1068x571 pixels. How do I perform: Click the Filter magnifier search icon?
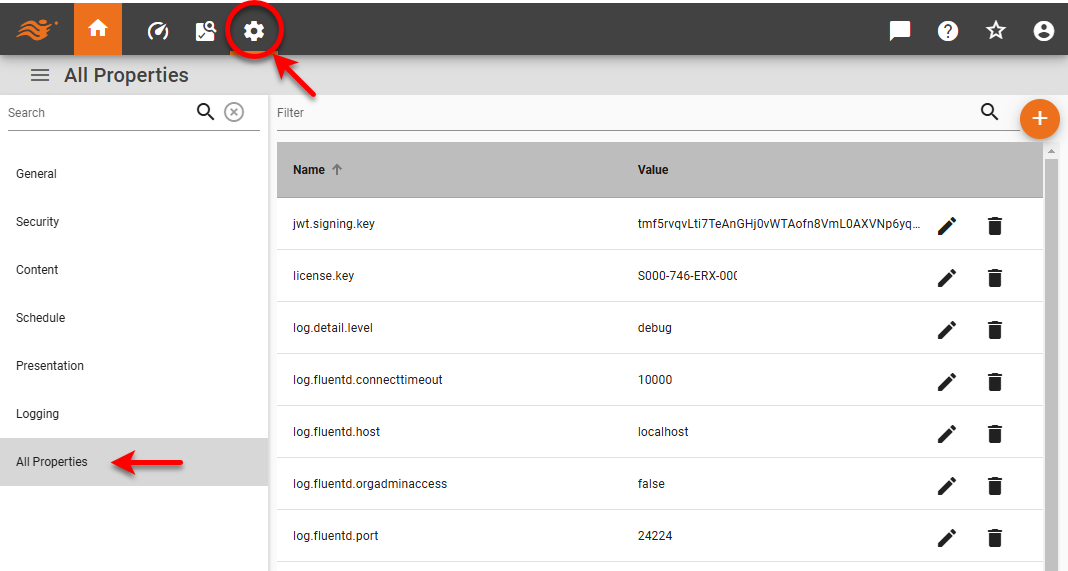pyautogui.click(x=990, y=112)
